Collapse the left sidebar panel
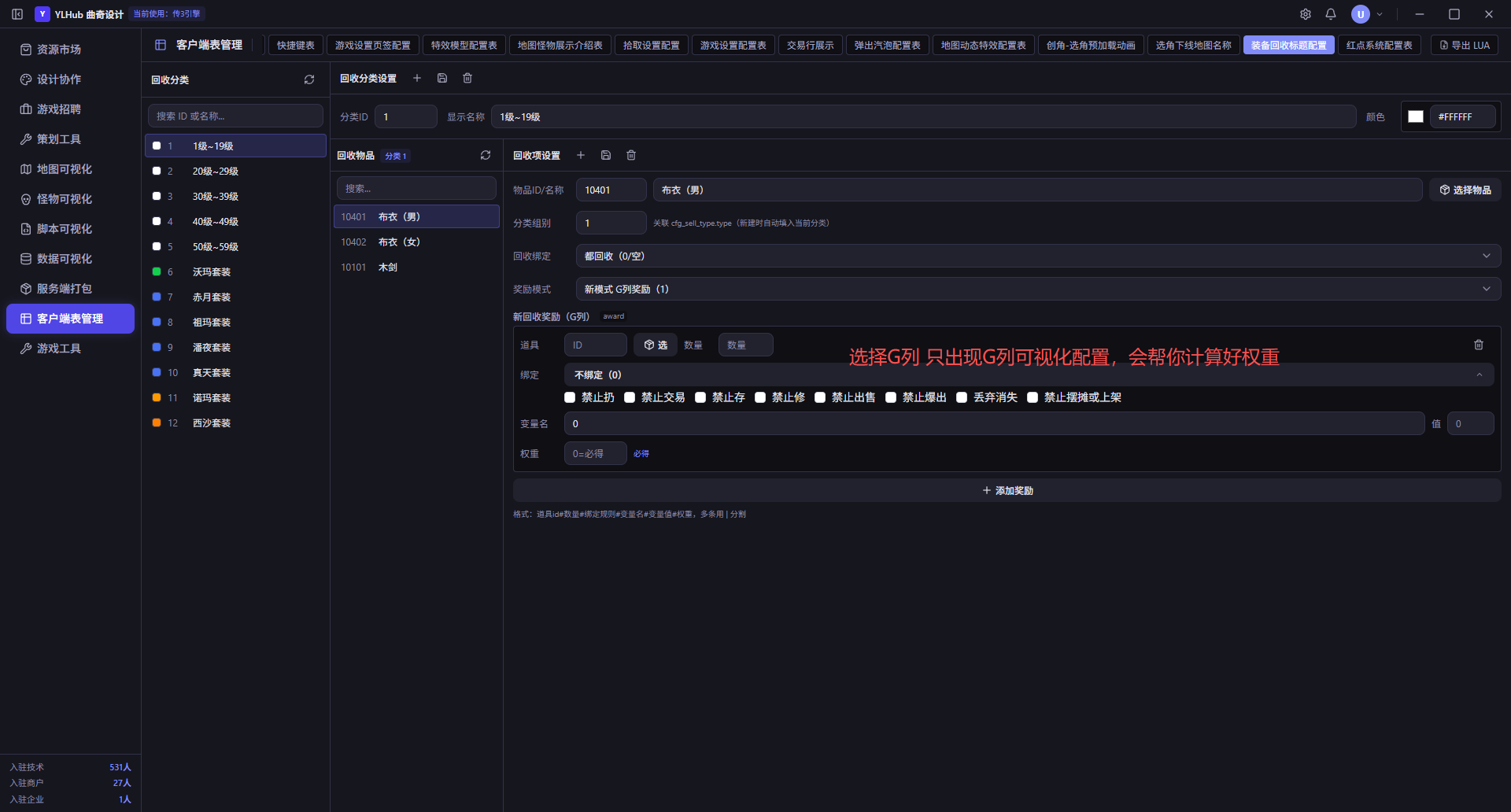Screen dimensions: 1511x812 (x=17, y=14)
